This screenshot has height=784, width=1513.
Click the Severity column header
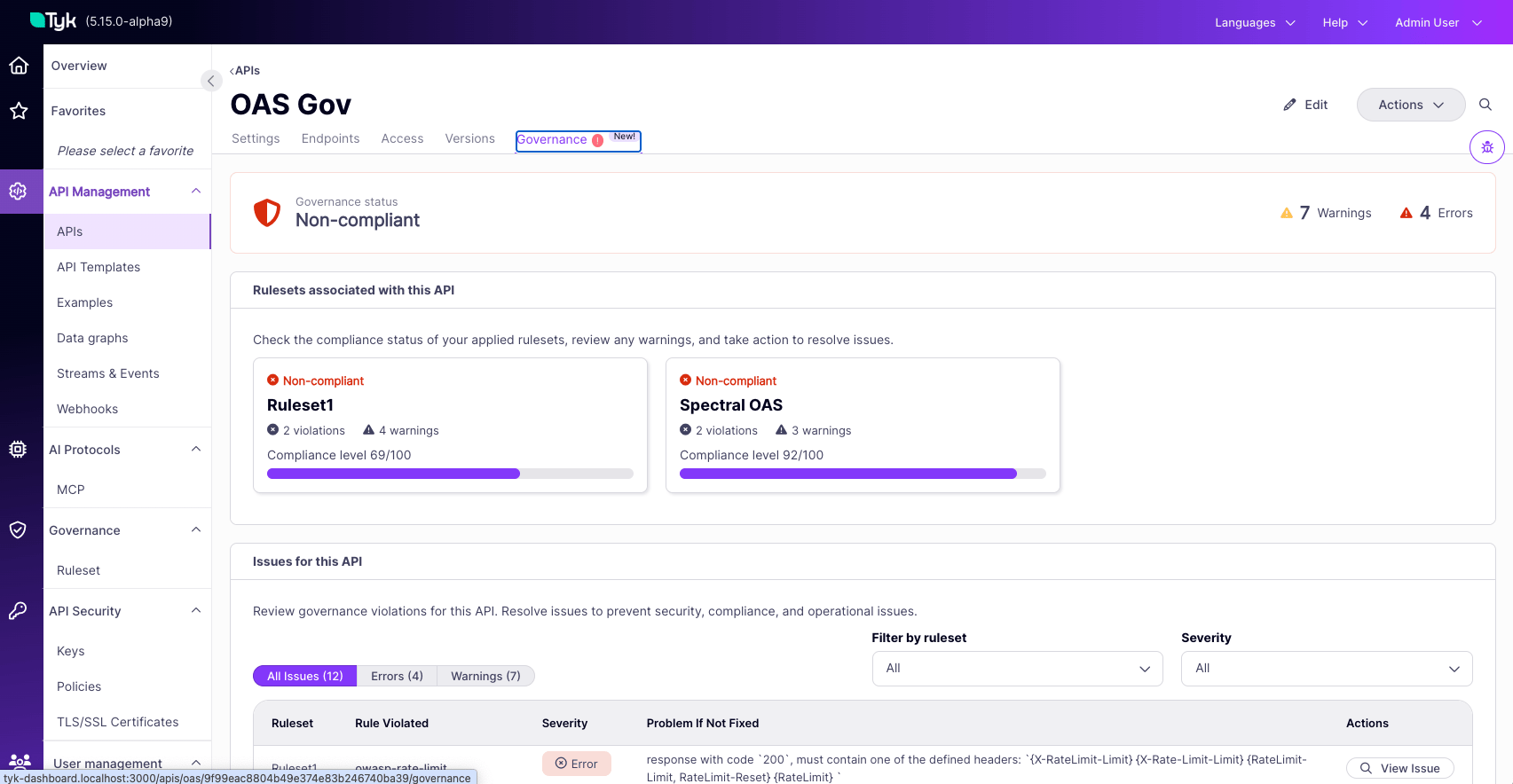(x=564, y=723)
